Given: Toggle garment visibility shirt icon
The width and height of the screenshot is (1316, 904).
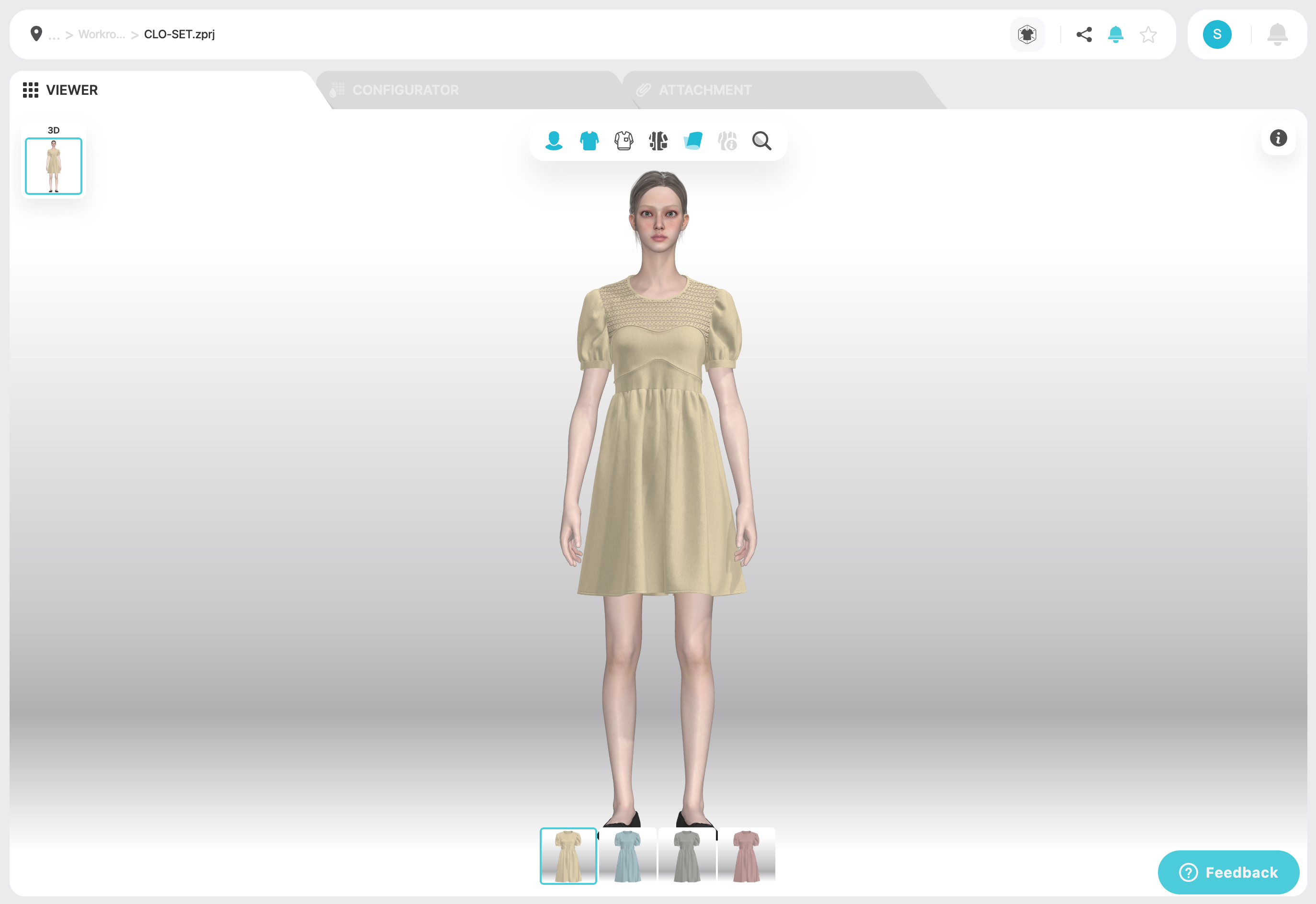Looking at the screenshot, I should 589,140.
